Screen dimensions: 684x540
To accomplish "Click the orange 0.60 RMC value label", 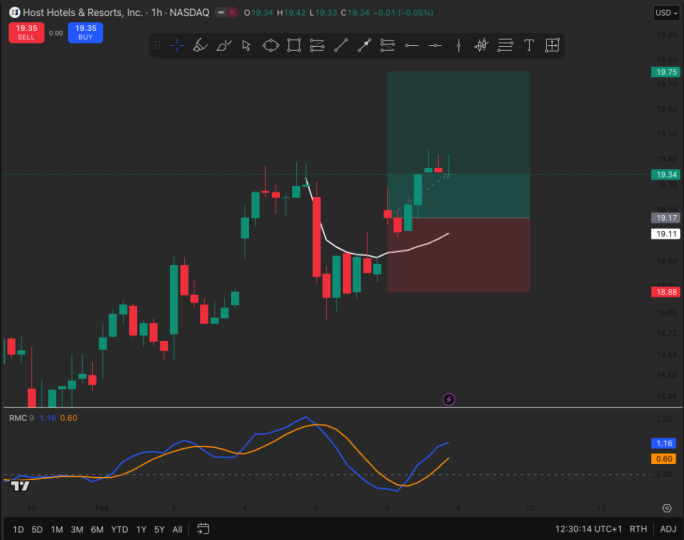I will click(663, 459).
